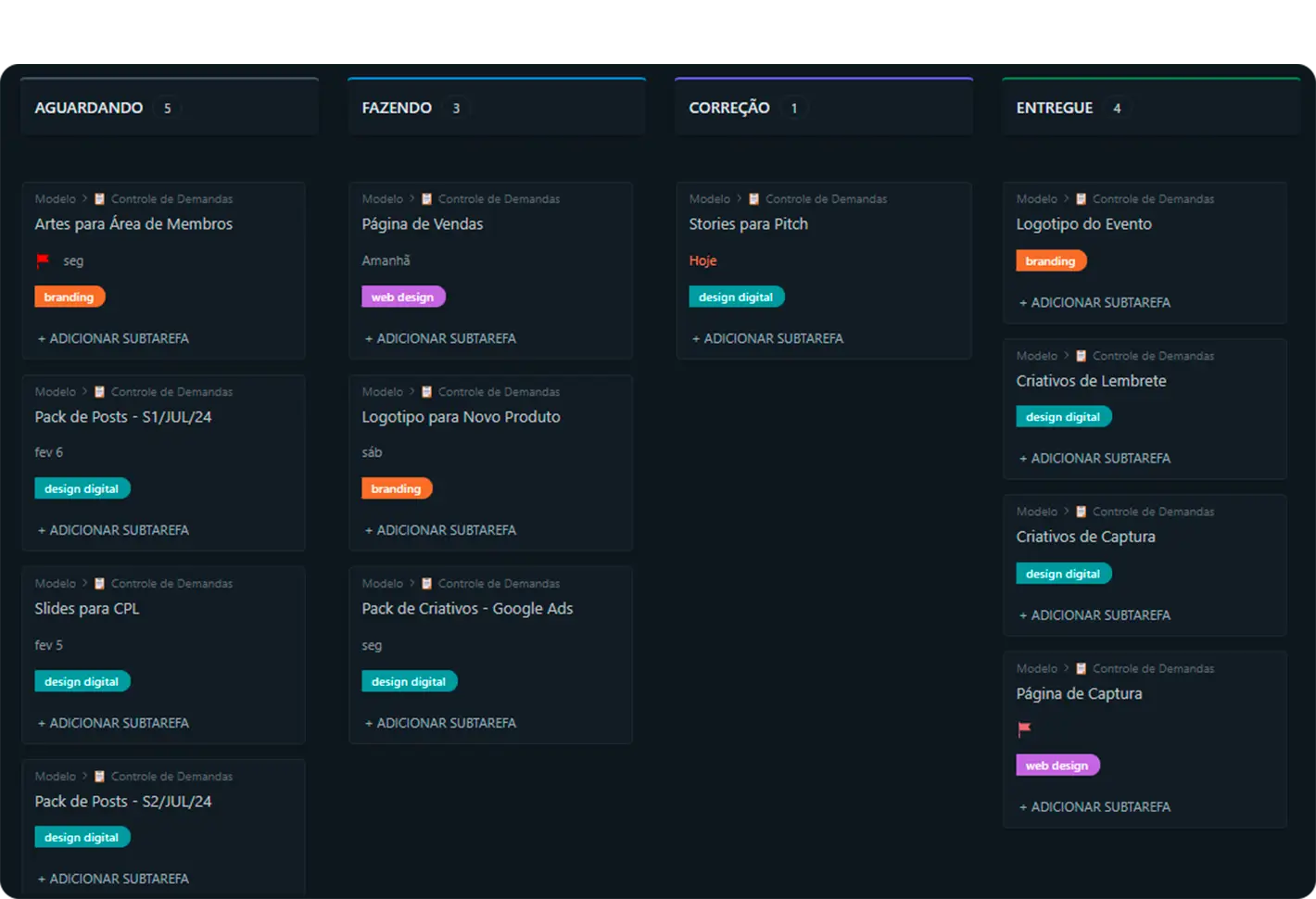The height and width of the screenshot is (899, 1316).
Task: Select the CORREÇÃO status column header
Action: [x=729, y=108]
